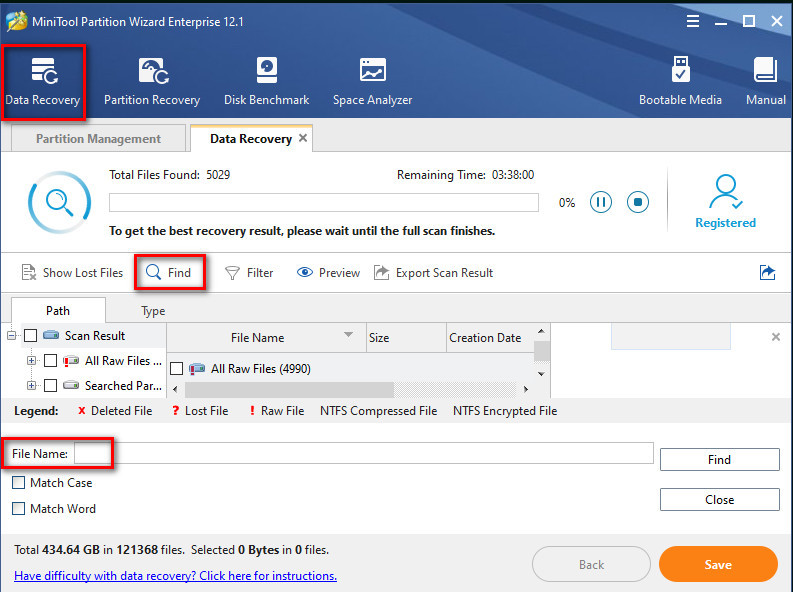The width and height of the screenshot is (793, 592).
Task: Switch to the Partition Management tab
Action: (98, 139)
